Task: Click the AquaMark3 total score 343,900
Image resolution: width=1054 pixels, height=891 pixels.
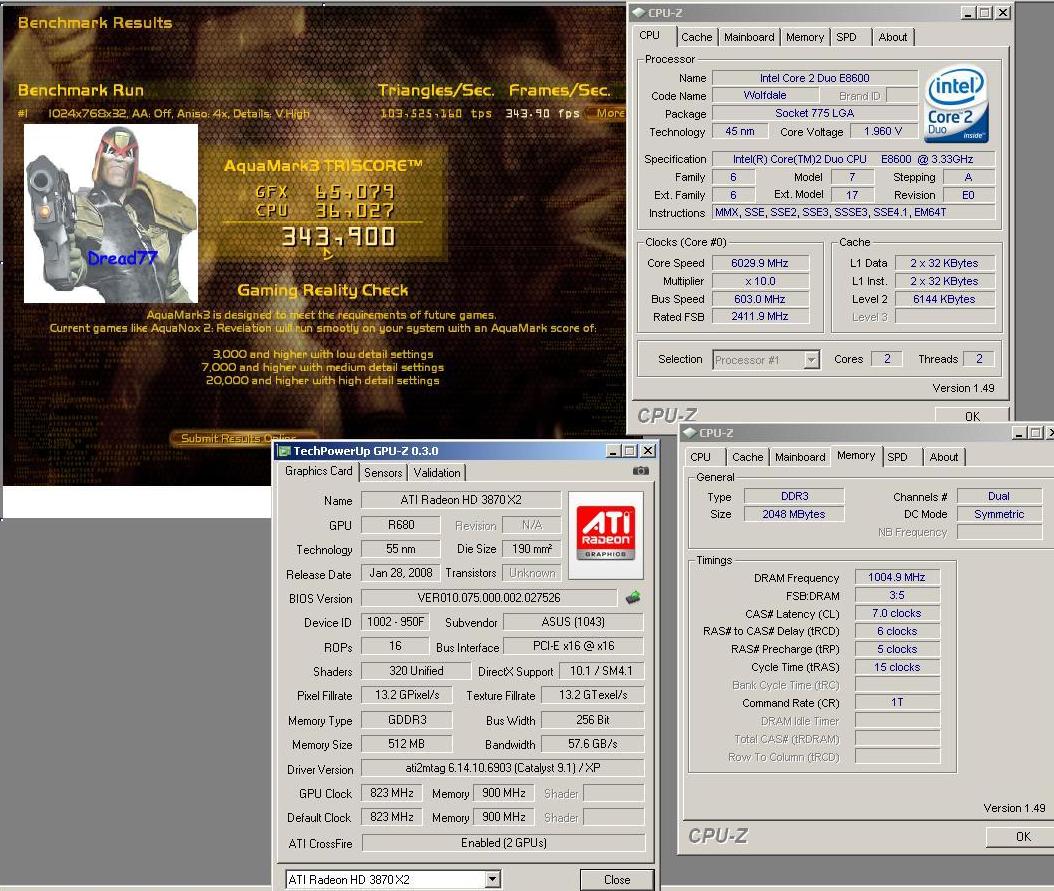Action: click(x=338, y=237)
